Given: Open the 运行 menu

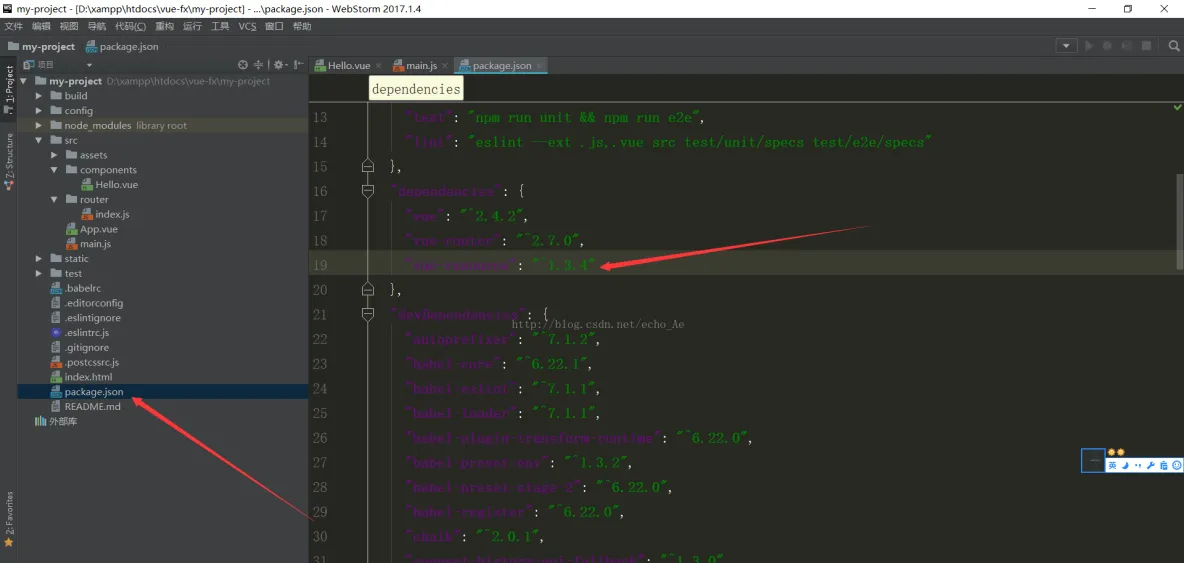Looking at the screenshot, I should (x=193, y=26).
